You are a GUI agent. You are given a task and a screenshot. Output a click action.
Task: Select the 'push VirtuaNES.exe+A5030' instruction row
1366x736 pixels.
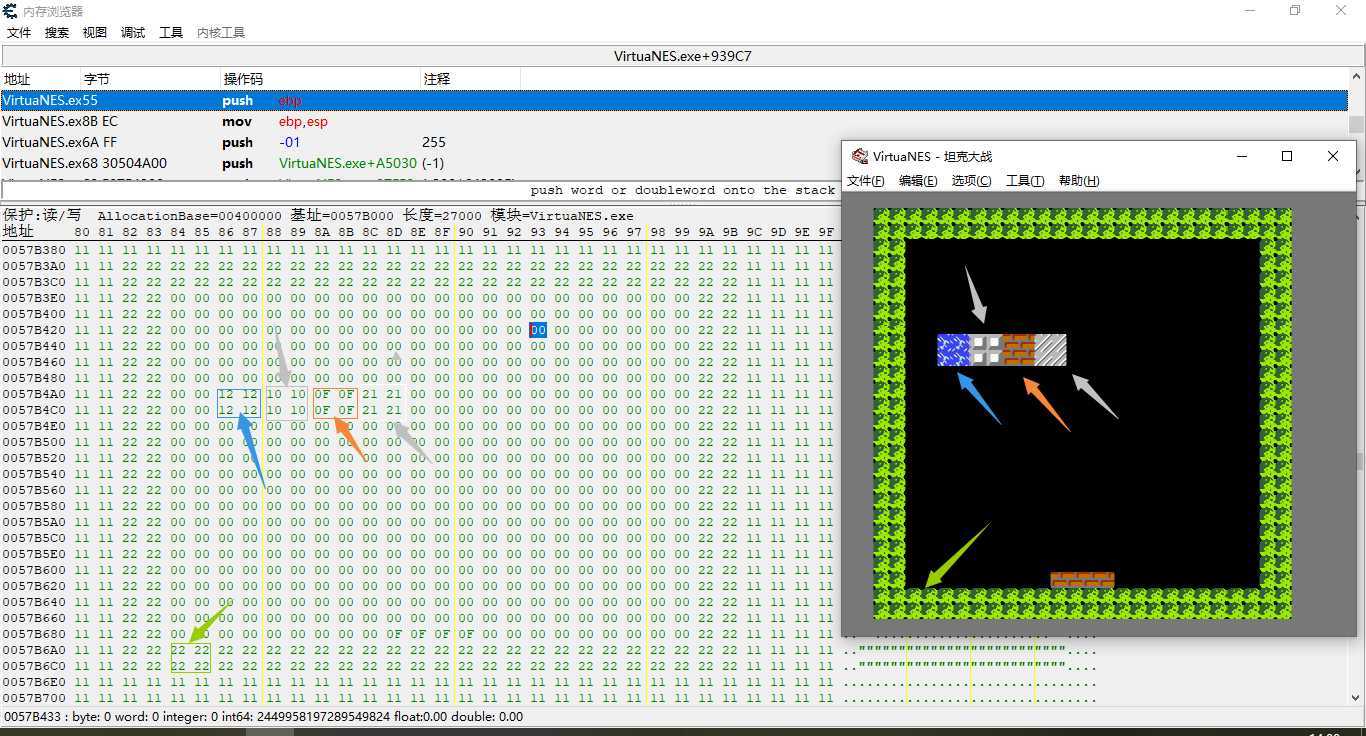[x=421, y=163]
